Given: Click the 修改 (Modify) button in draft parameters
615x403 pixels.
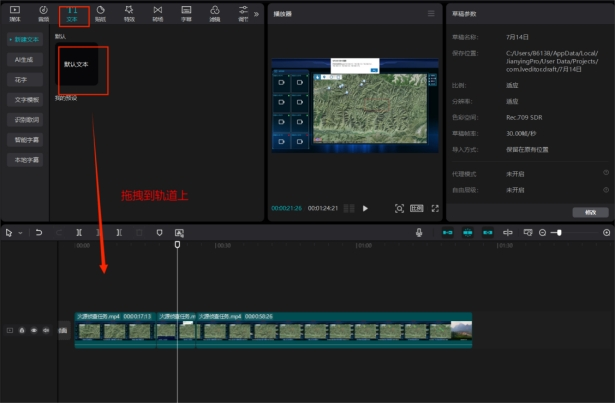Looking at the screenshot, I should click(x=589, y=212).
